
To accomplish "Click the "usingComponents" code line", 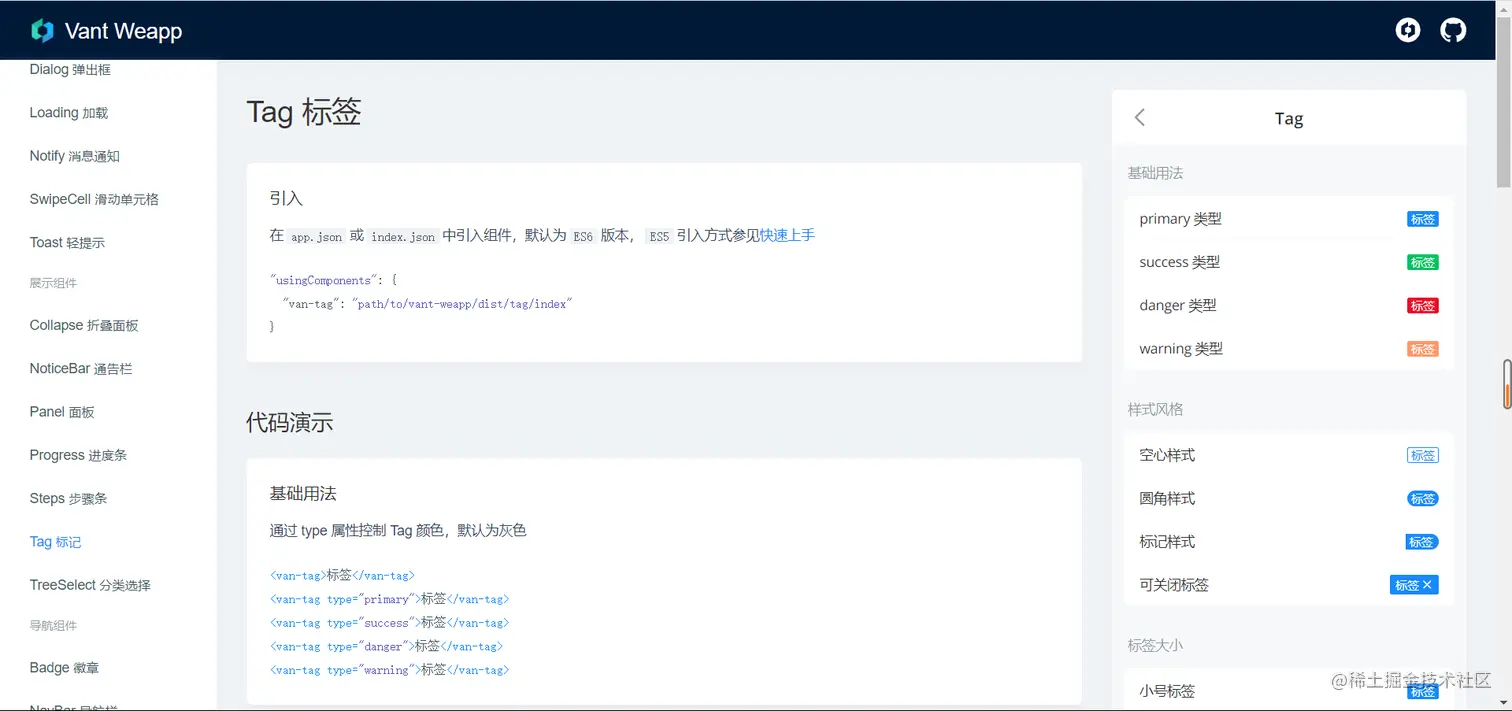I will 333,281.
